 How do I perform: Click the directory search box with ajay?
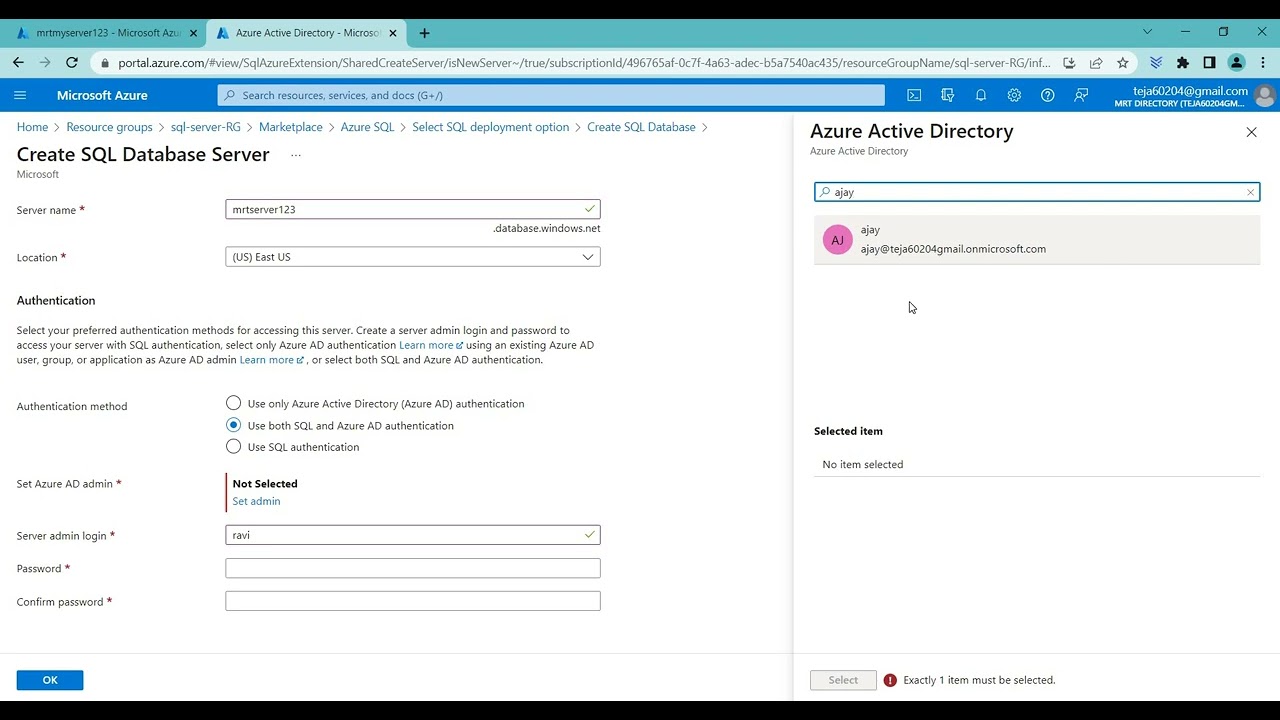point(1037,192)
